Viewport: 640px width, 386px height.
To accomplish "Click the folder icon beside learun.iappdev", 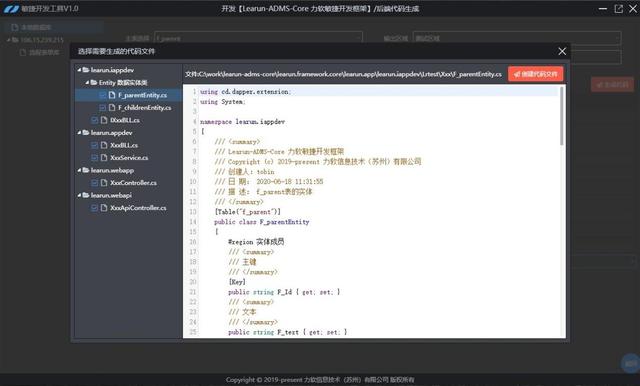I will (86, 70).
